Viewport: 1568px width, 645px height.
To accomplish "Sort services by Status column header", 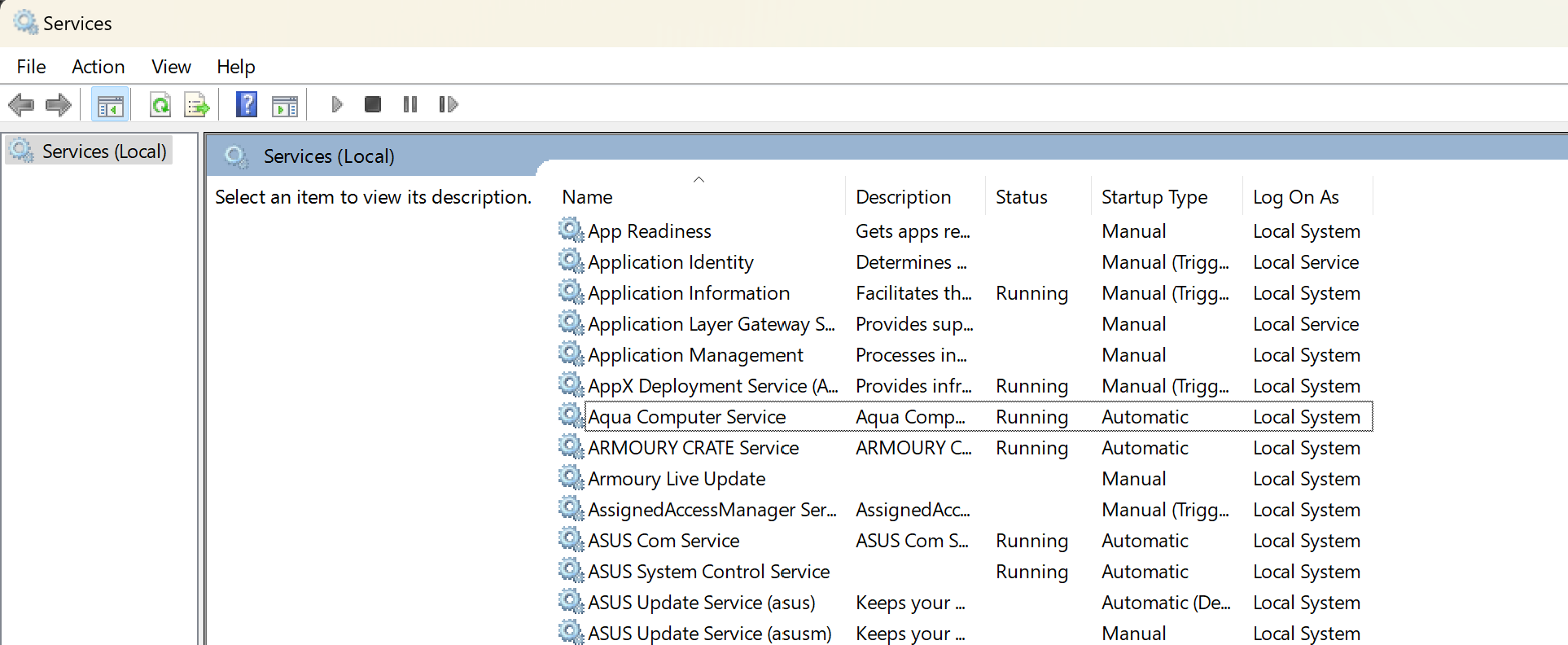I will [1021, 197].
